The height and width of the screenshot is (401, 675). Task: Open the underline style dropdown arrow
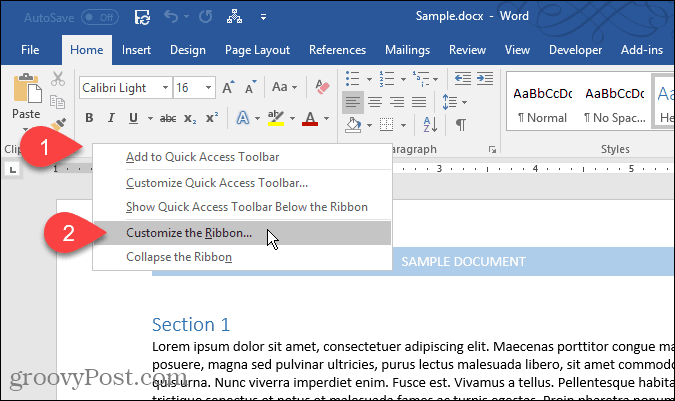point(150,118)
